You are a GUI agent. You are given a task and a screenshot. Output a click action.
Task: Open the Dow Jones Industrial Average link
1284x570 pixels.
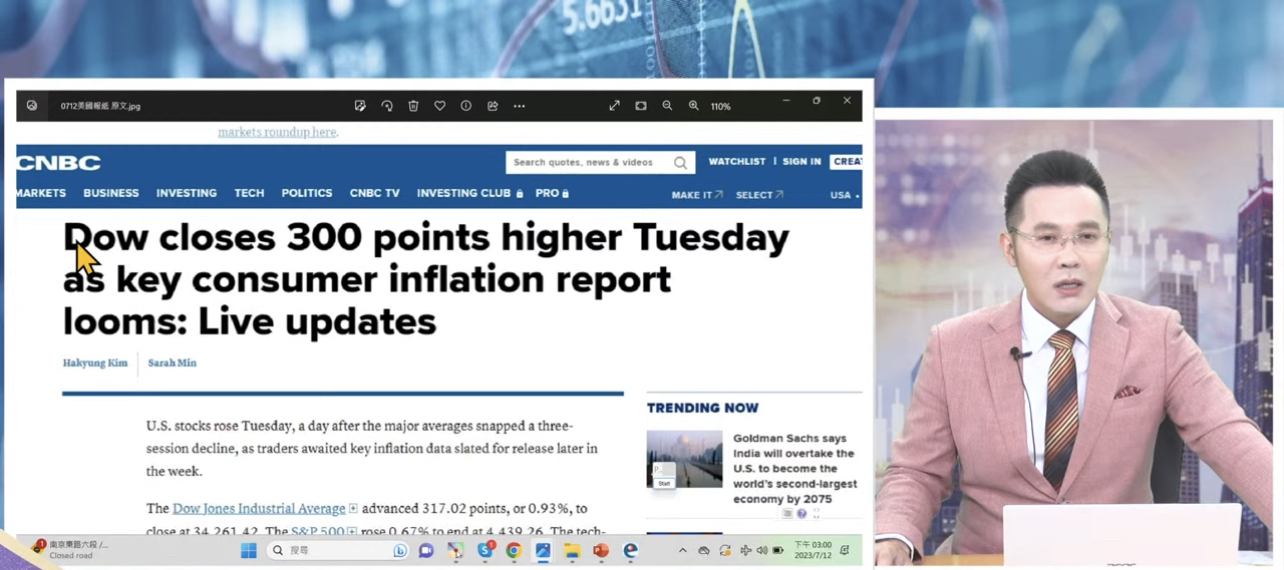(x=259, y=509)
